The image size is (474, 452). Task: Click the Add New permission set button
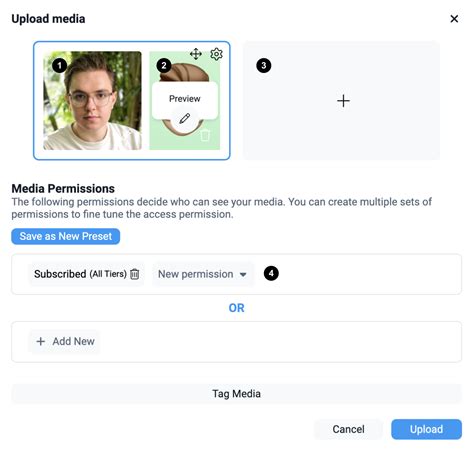point(65,341)
